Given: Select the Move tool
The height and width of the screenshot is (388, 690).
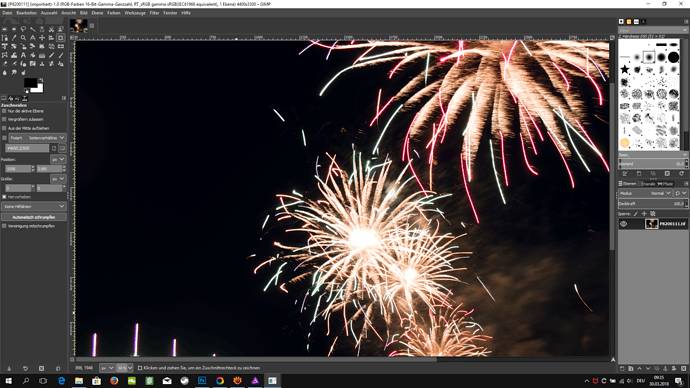Looking at the screenshot, I should tap(42, 38).
